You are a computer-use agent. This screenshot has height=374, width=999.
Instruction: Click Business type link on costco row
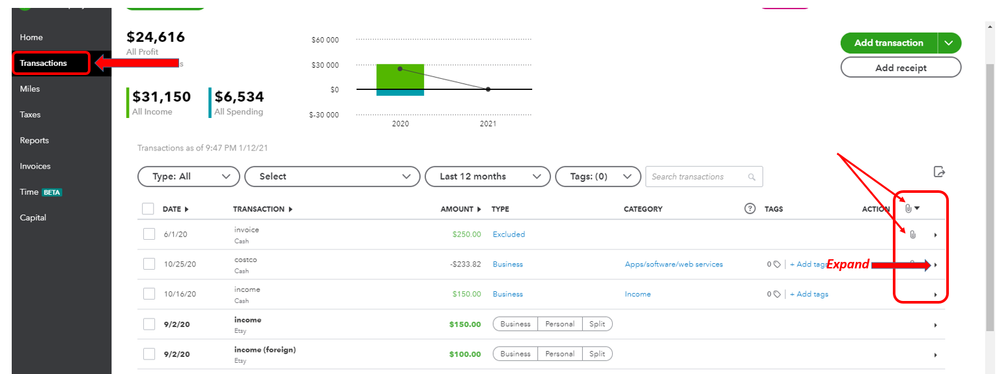click(508, 264)
